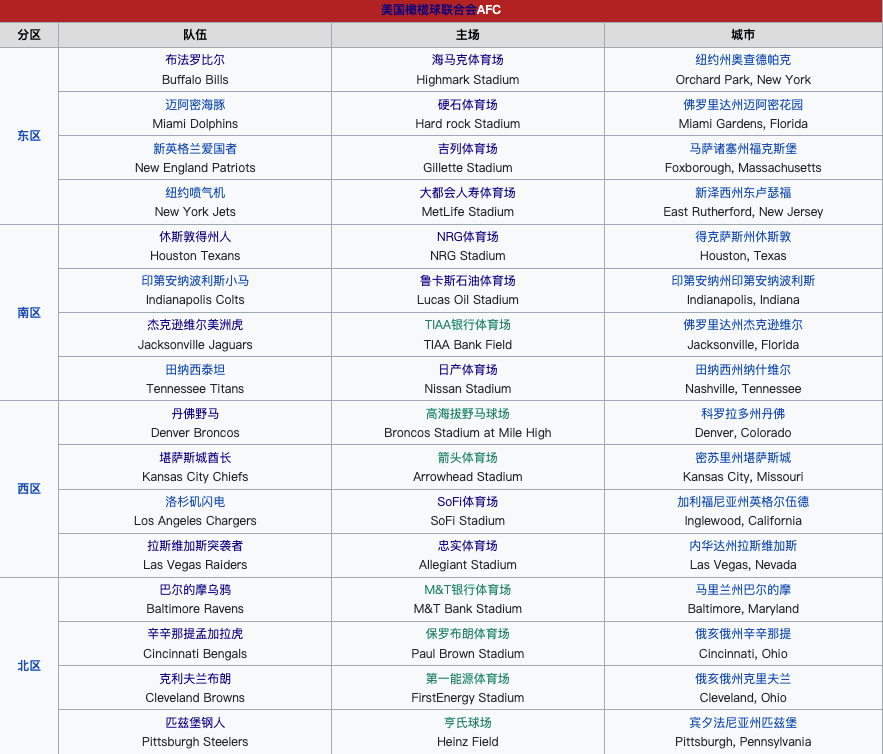Click the 迈阿密海豚 team link
The width and height of the screenshot is (883, 754).
pos(195,105)
